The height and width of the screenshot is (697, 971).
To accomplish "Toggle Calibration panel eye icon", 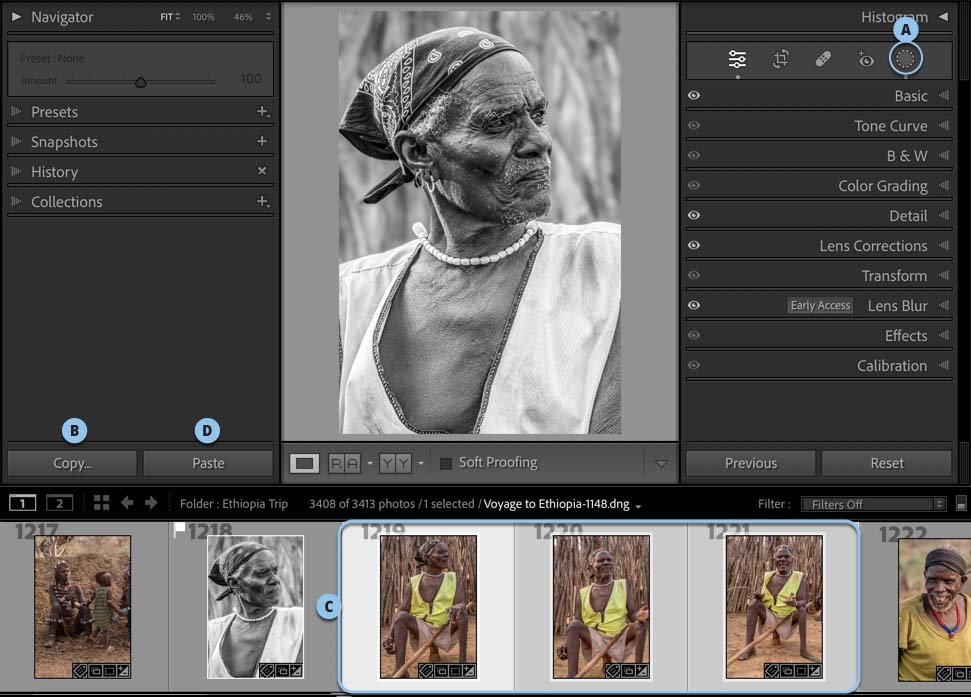I will 694,365.
